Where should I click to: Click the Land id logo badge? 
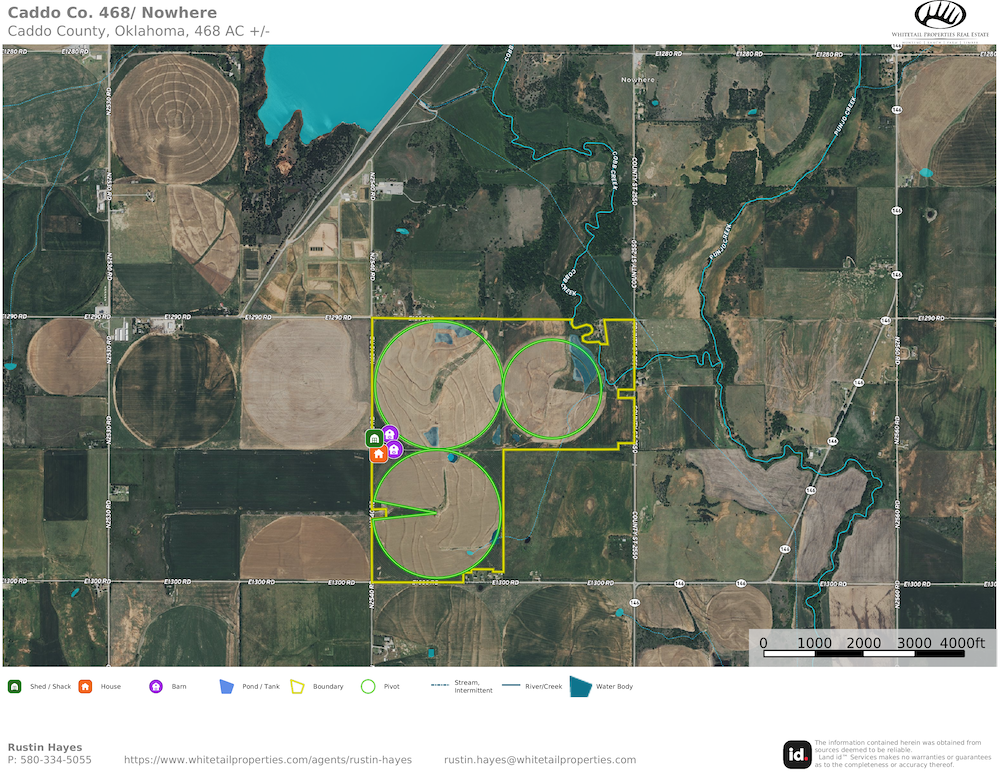tap(797, 754)
